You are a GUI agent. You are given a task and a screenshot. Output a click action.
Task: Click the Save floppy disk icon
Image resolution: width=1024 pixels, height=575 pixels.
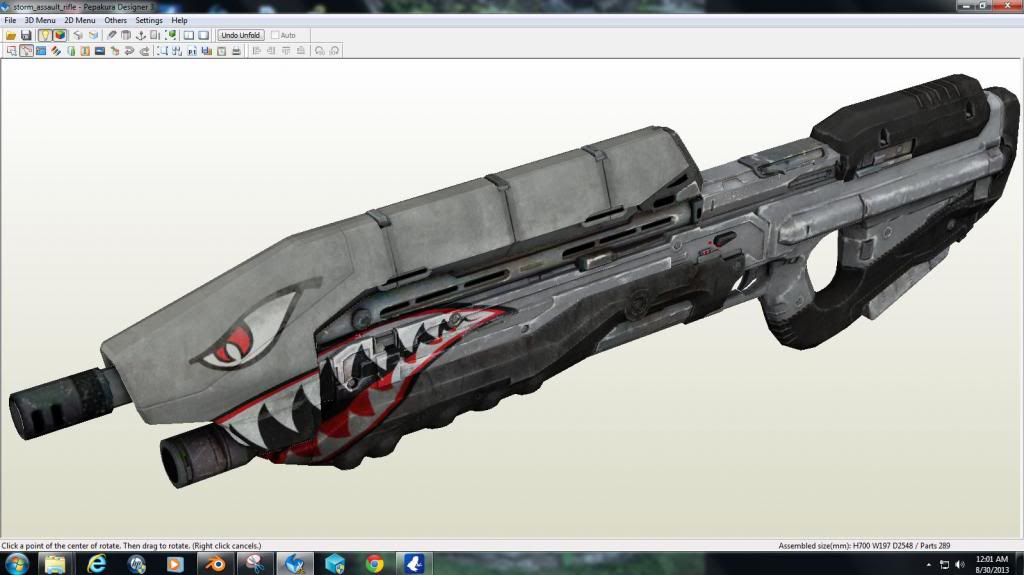tap(26, 35)
